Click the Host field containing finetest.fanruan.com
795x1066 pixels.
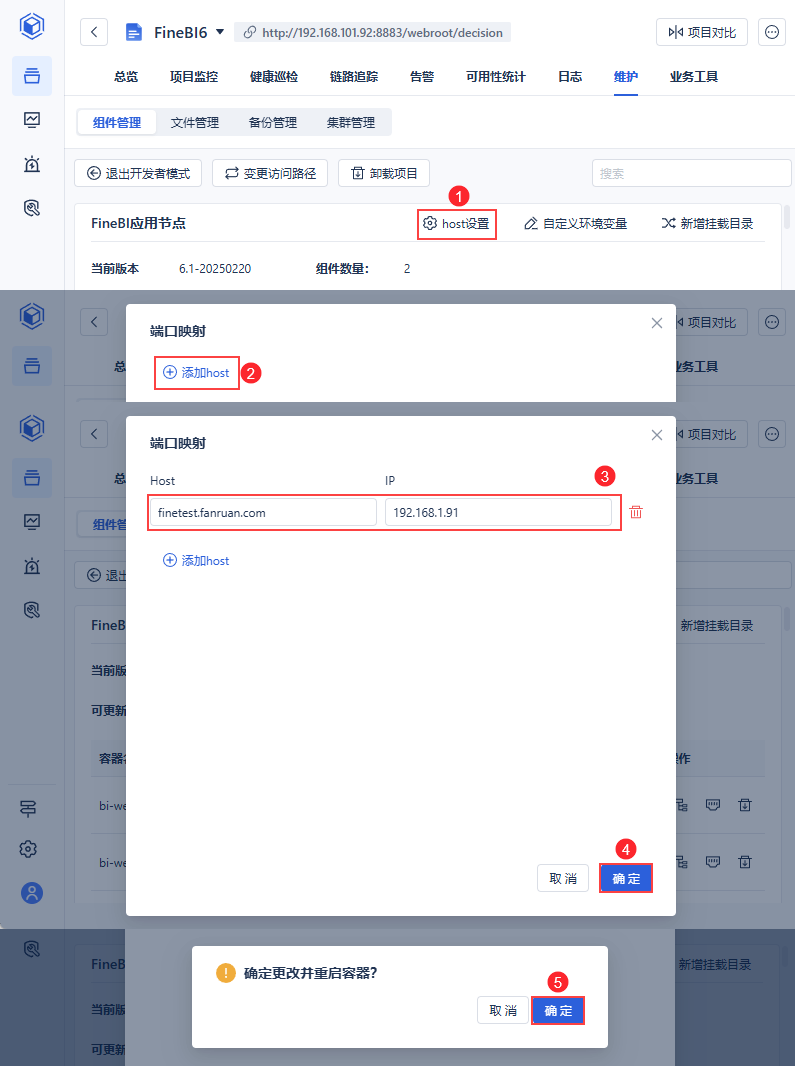pos(263,513)
